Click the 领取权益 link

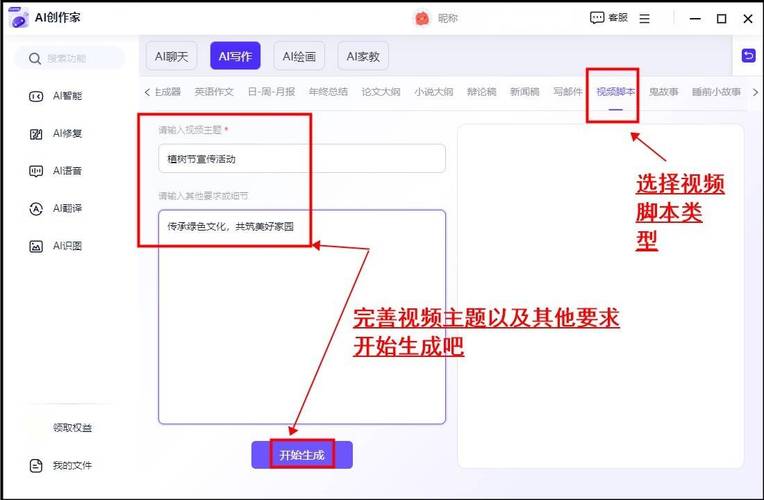pyautogui.click(x=73, y=428)
